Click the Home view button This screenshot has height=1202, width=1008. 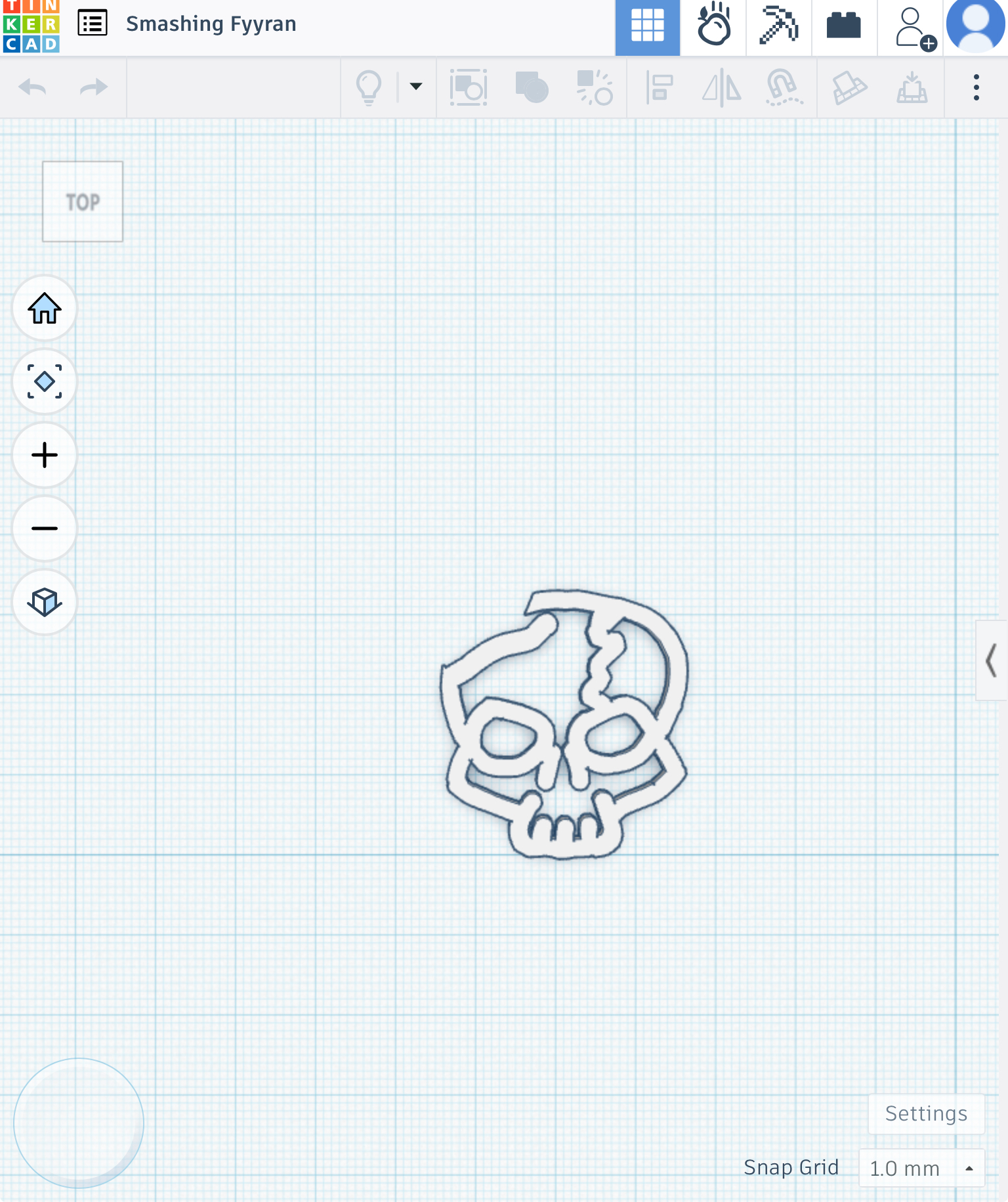tap(45, 308)
